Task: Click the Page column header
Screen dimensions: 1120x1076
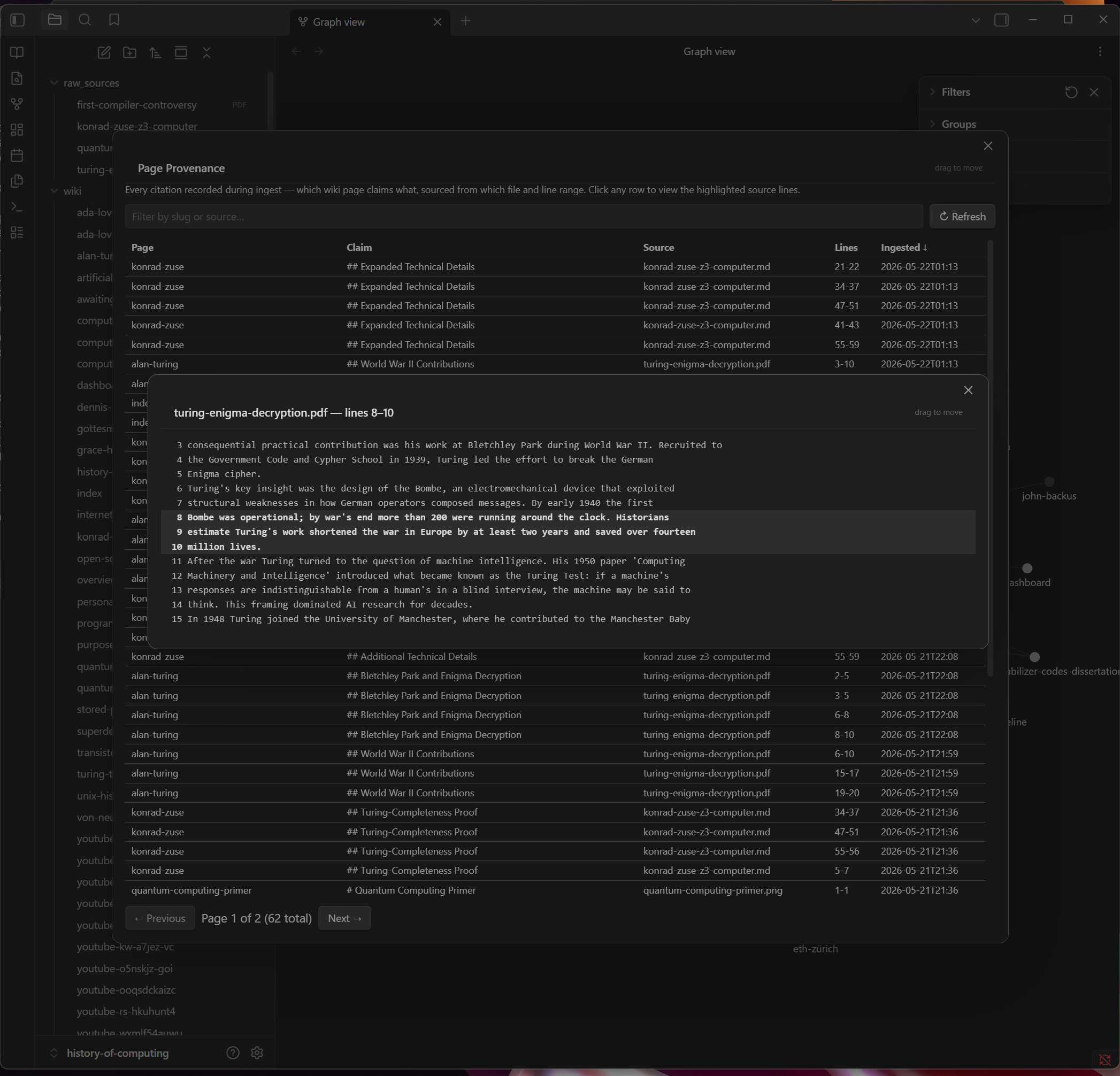Action: [x=142, y=248]
